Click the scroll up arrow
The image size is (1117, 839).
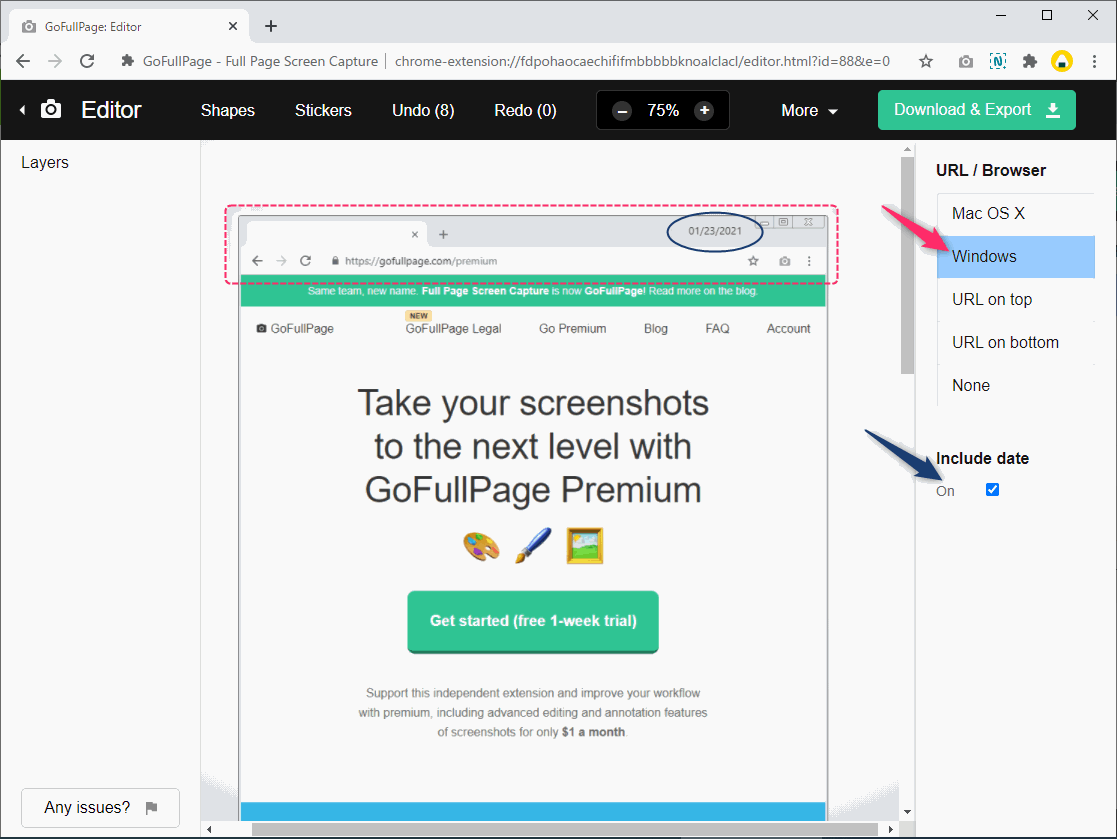[907, 150]
